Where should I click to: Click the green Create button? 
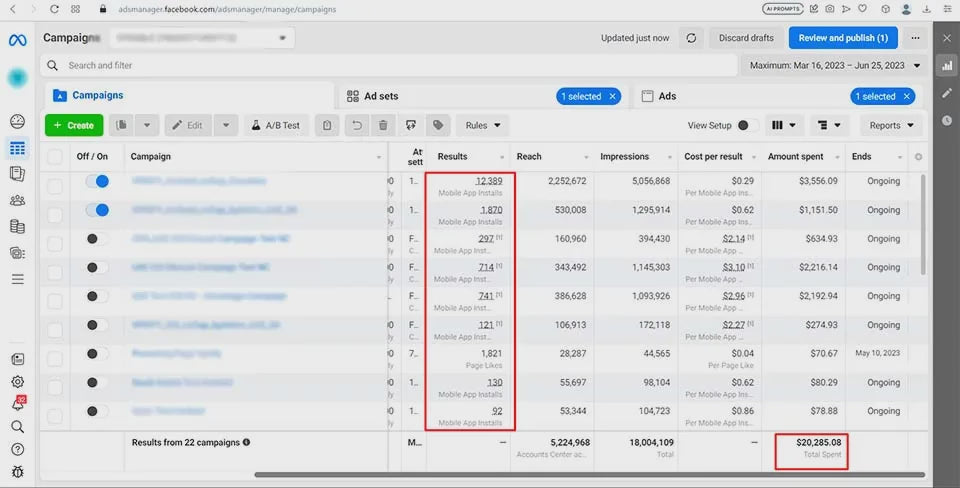click(x=73, y=125)
